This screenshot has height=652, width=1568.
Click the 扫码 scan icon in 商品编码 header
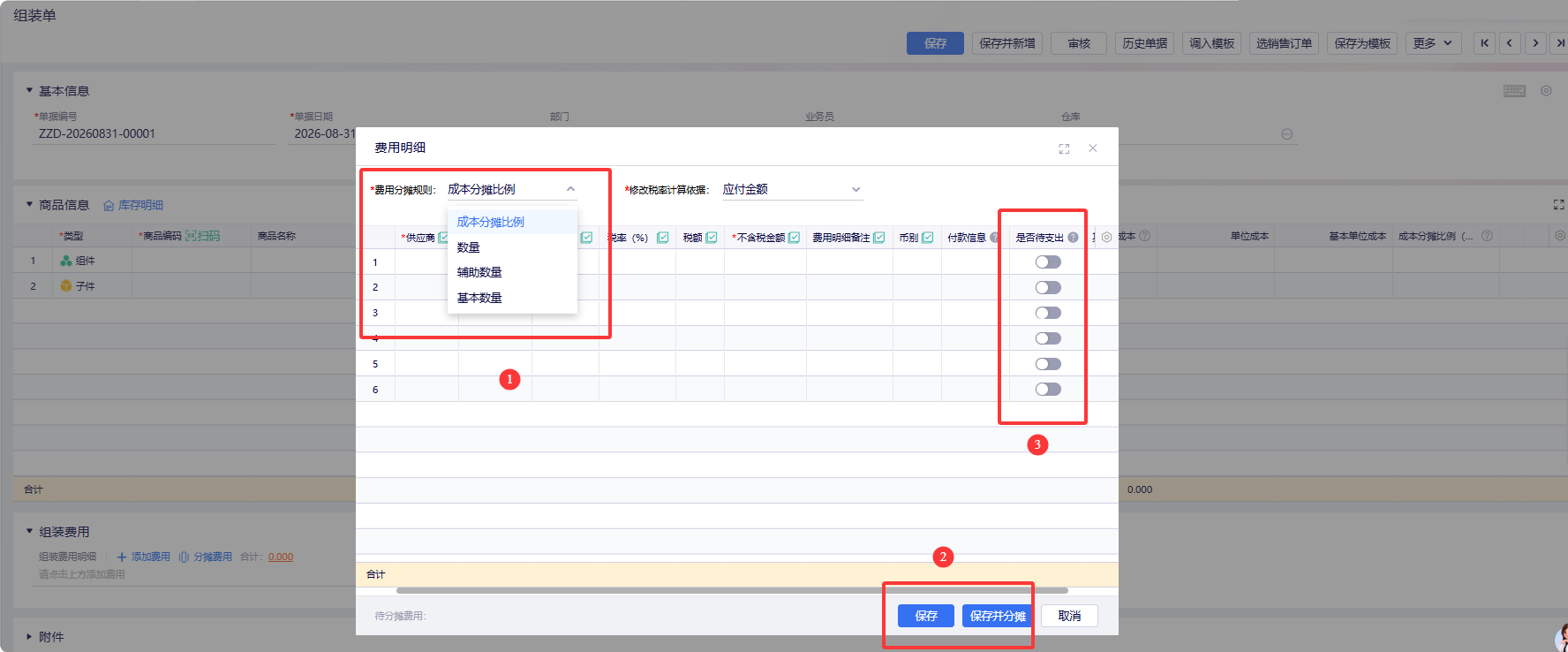[191, 236]
